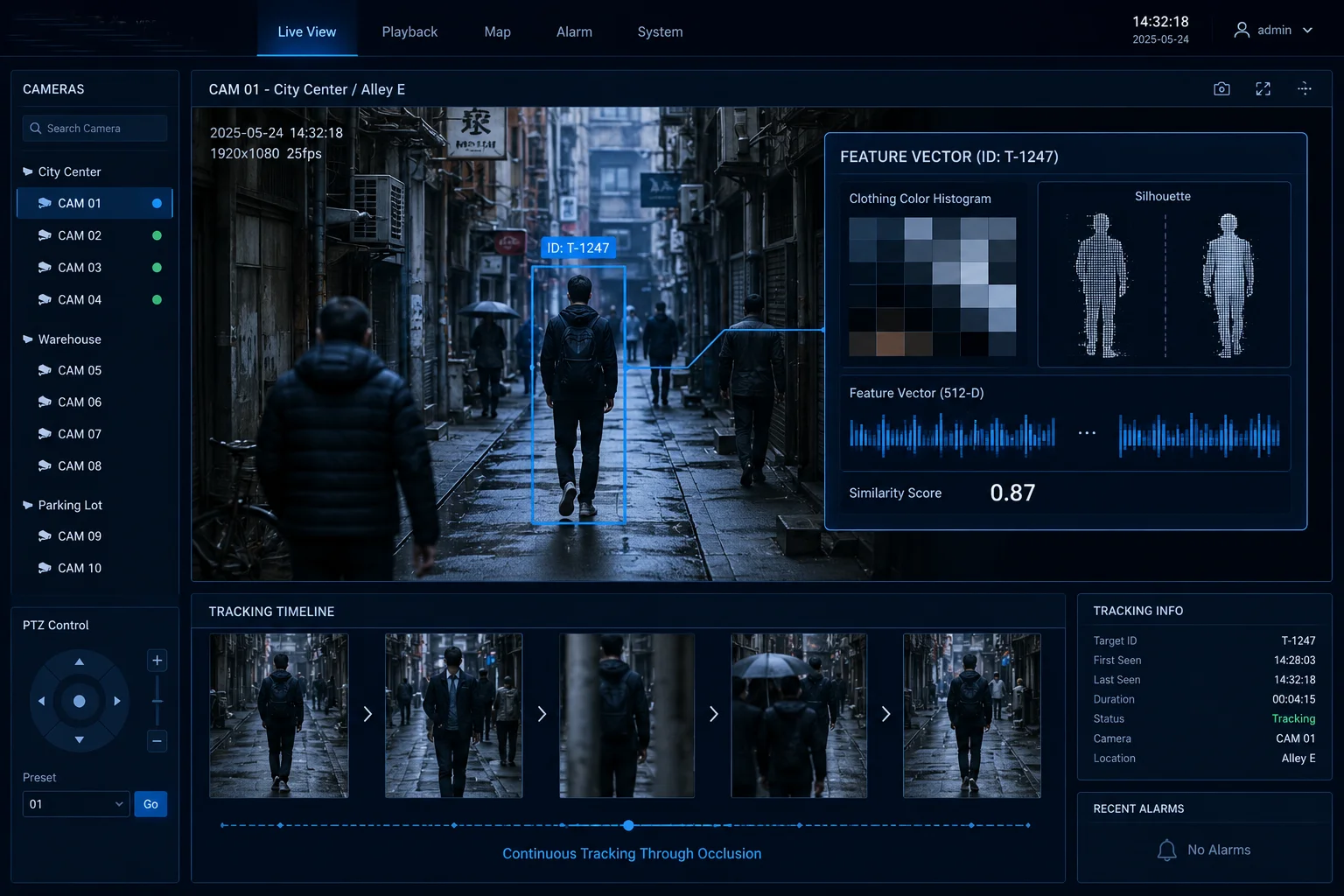1344x896 pixels.
Task: Pan camera left with PTZ arrow
Action: pos(41,701)
